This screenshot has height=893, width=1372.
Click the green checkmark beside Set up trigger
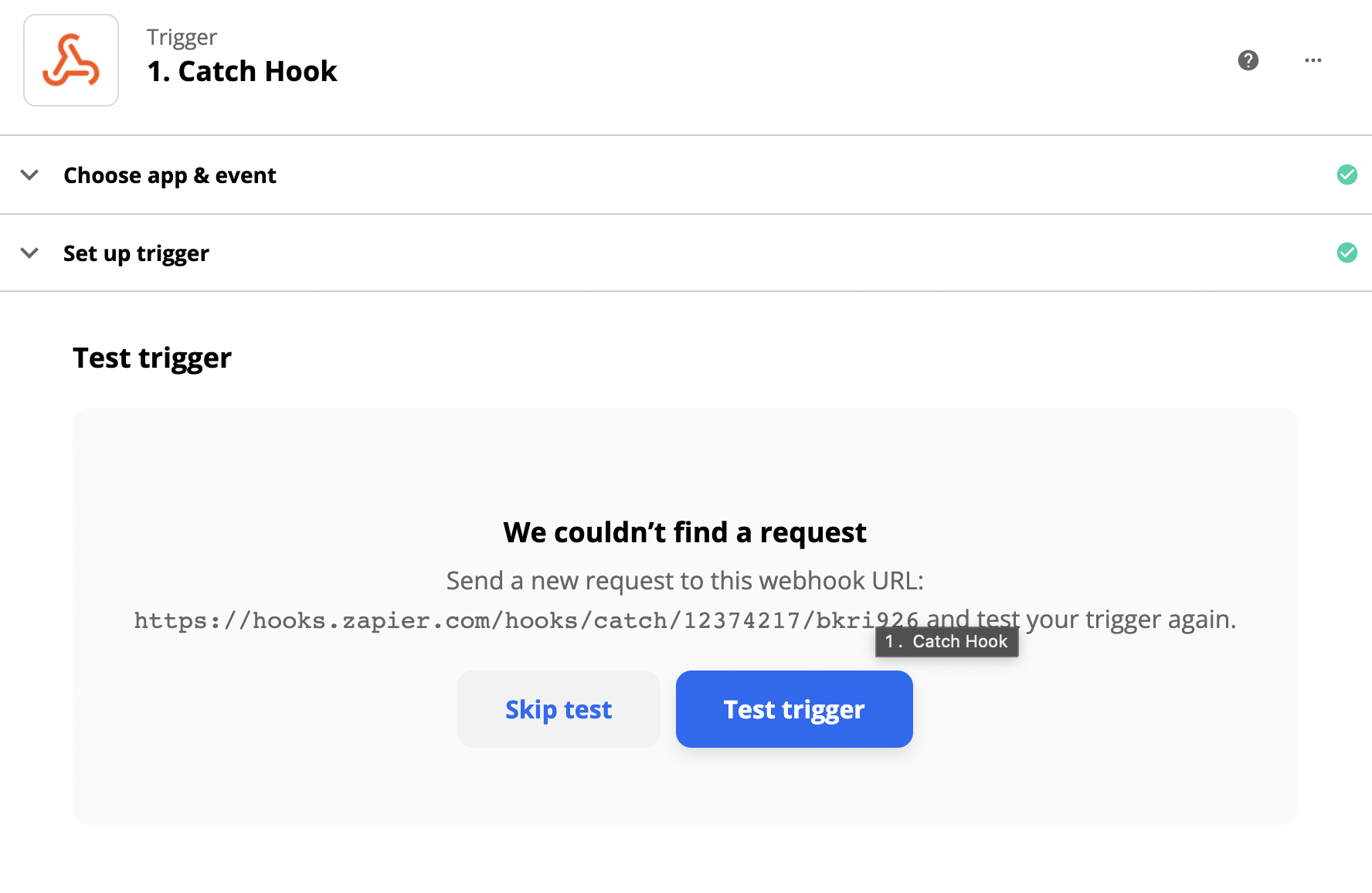coord(1347,253)
